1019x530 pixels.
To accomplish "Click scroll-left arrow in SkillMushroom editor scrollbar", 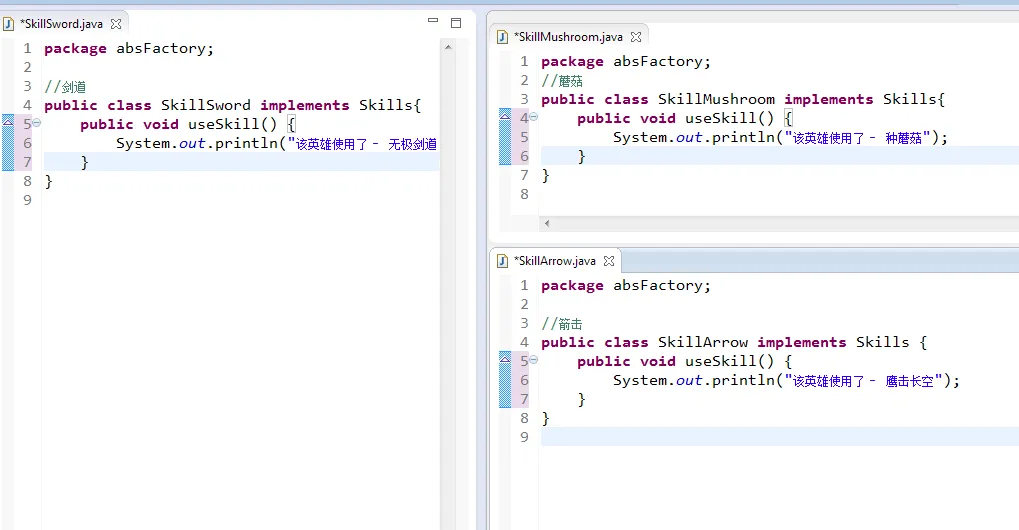I will 546,223.
